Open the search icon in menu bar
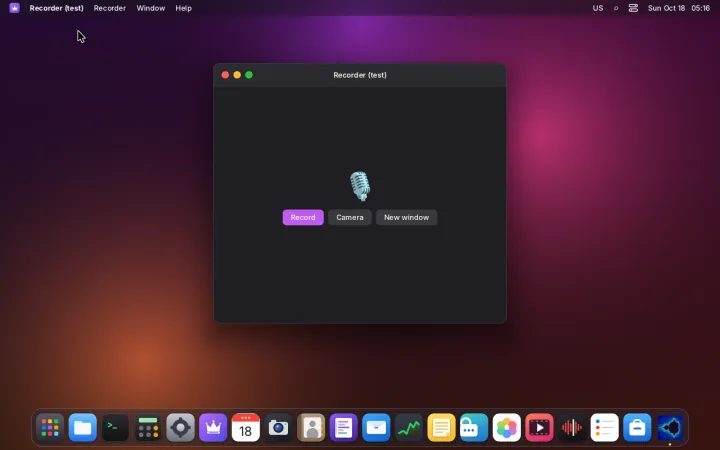The image size is (720, 450). 616,8
